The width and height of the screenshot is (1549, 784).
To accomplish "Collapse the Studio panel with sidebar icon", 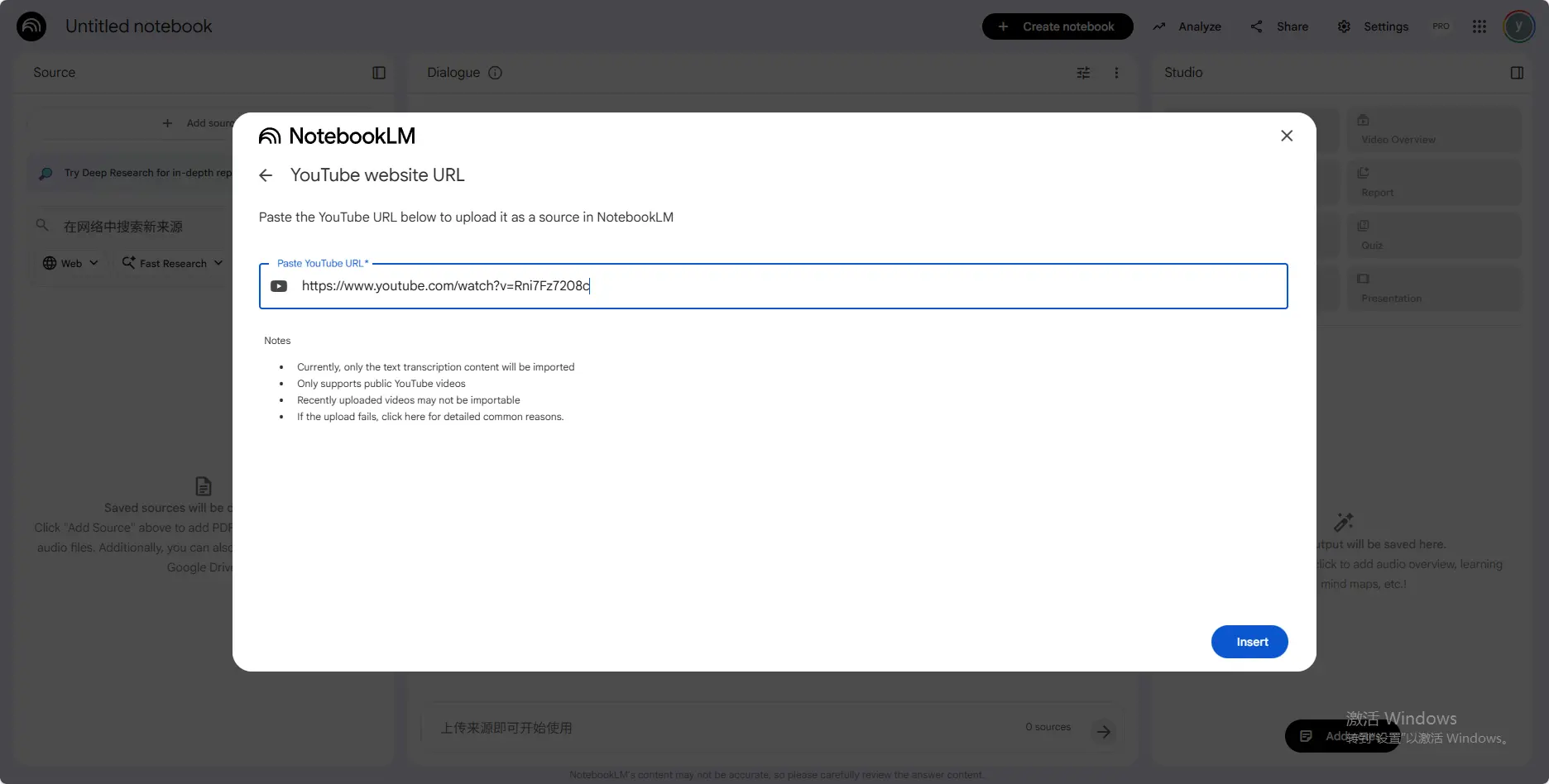I will point(1517,73).
